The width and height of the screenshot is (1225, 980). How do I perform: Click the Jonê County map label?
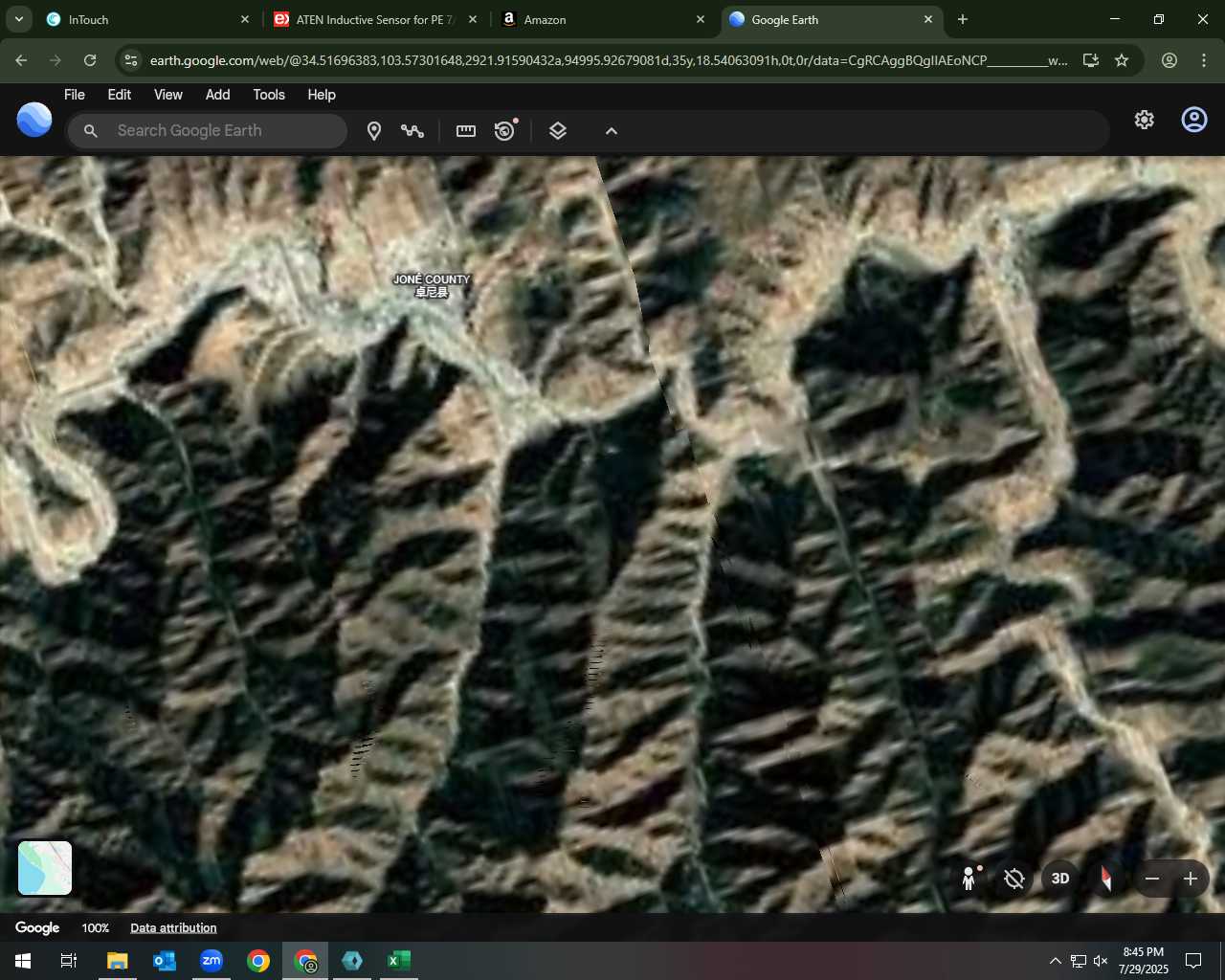[432, 285]
